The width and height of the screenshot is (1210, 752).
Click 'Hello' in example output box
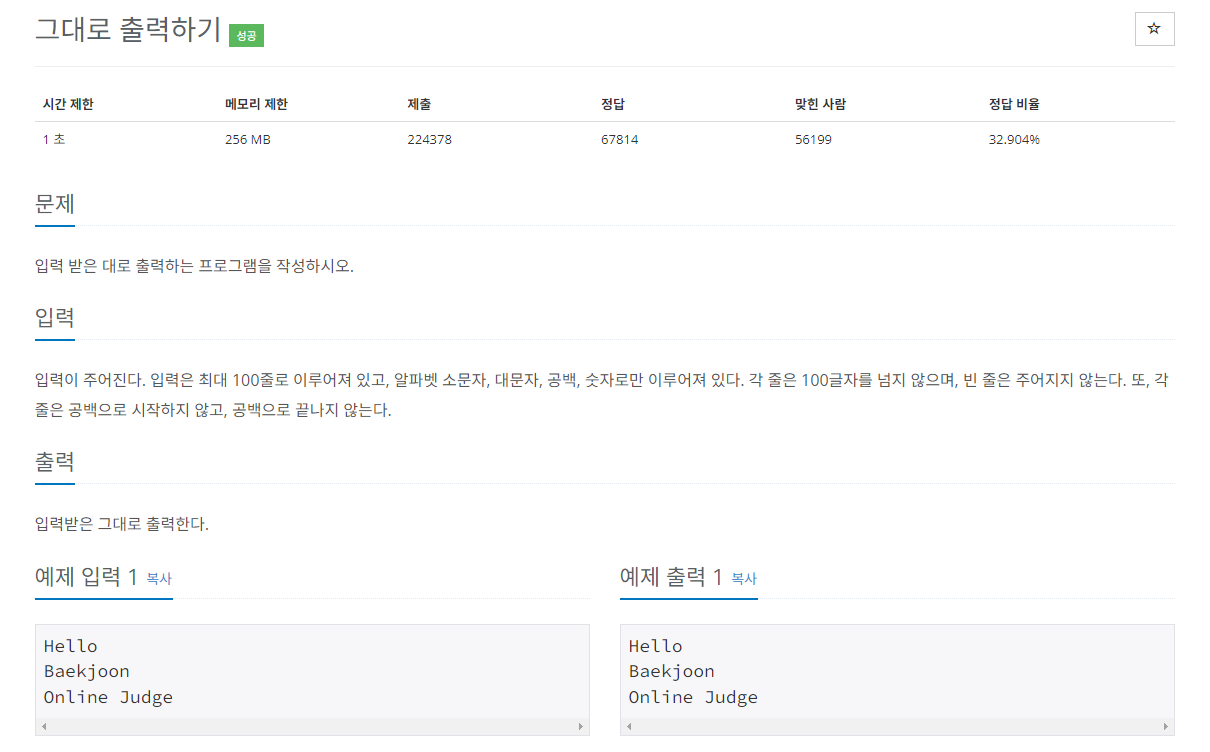(656, 646)
